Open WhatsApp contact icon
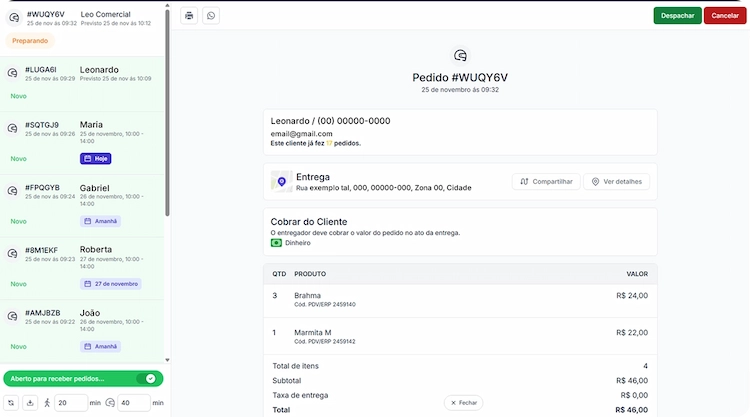Image resolution: width=750 pixels, height=417 pixels. tap(211, 16)
